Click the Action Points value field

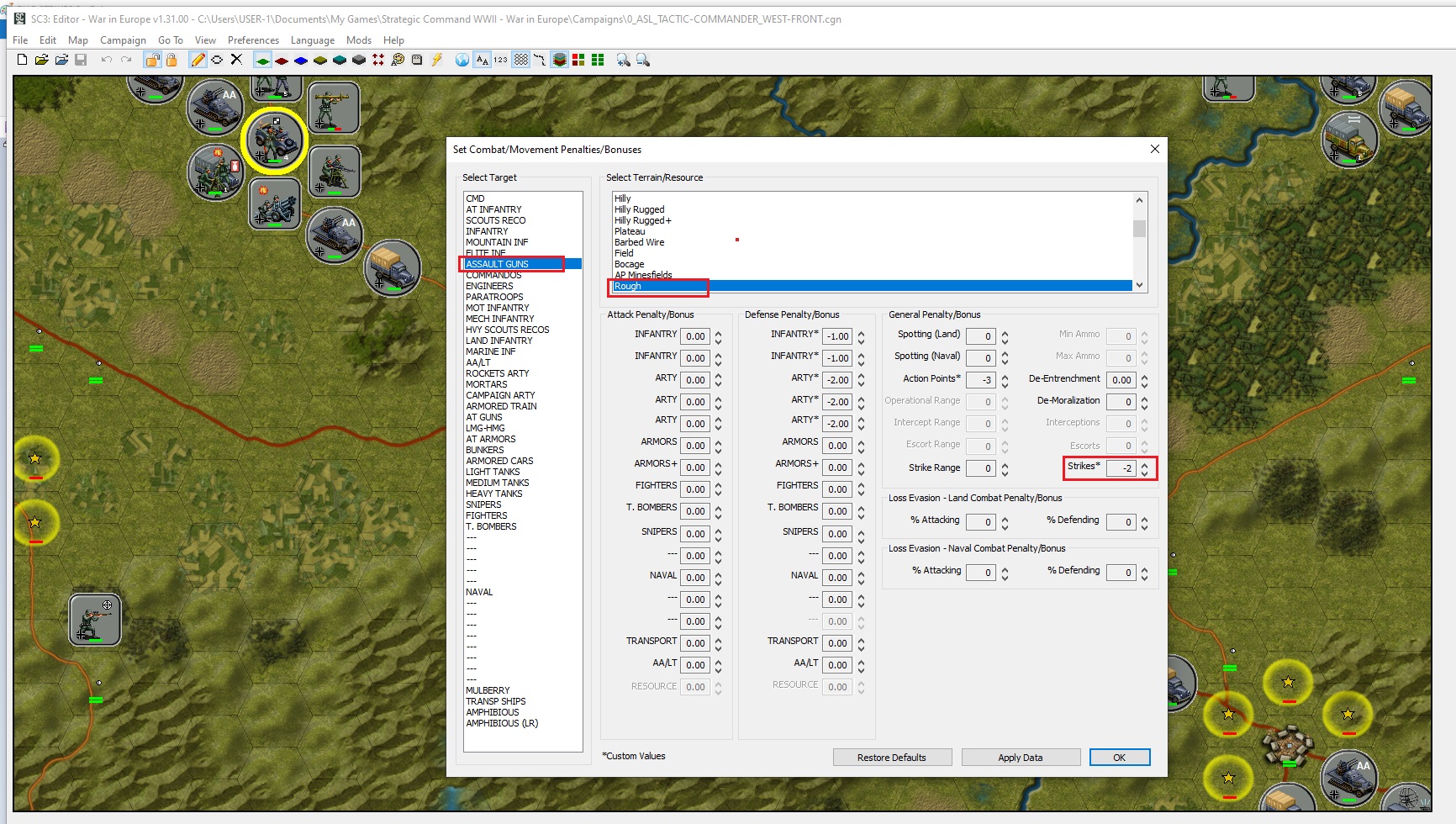click(981, 380)
